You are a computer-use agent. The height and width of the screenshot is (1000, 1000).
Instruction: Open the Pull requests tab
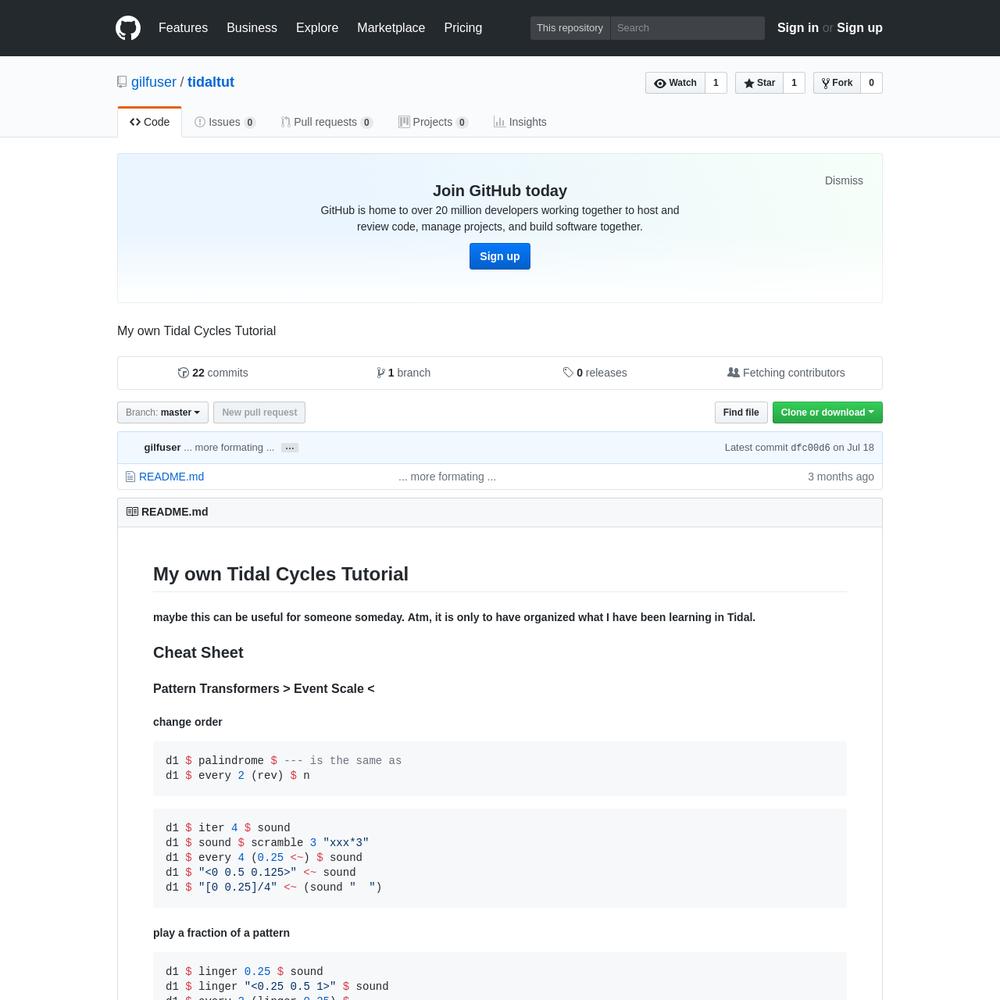click(x=327, y=122)
